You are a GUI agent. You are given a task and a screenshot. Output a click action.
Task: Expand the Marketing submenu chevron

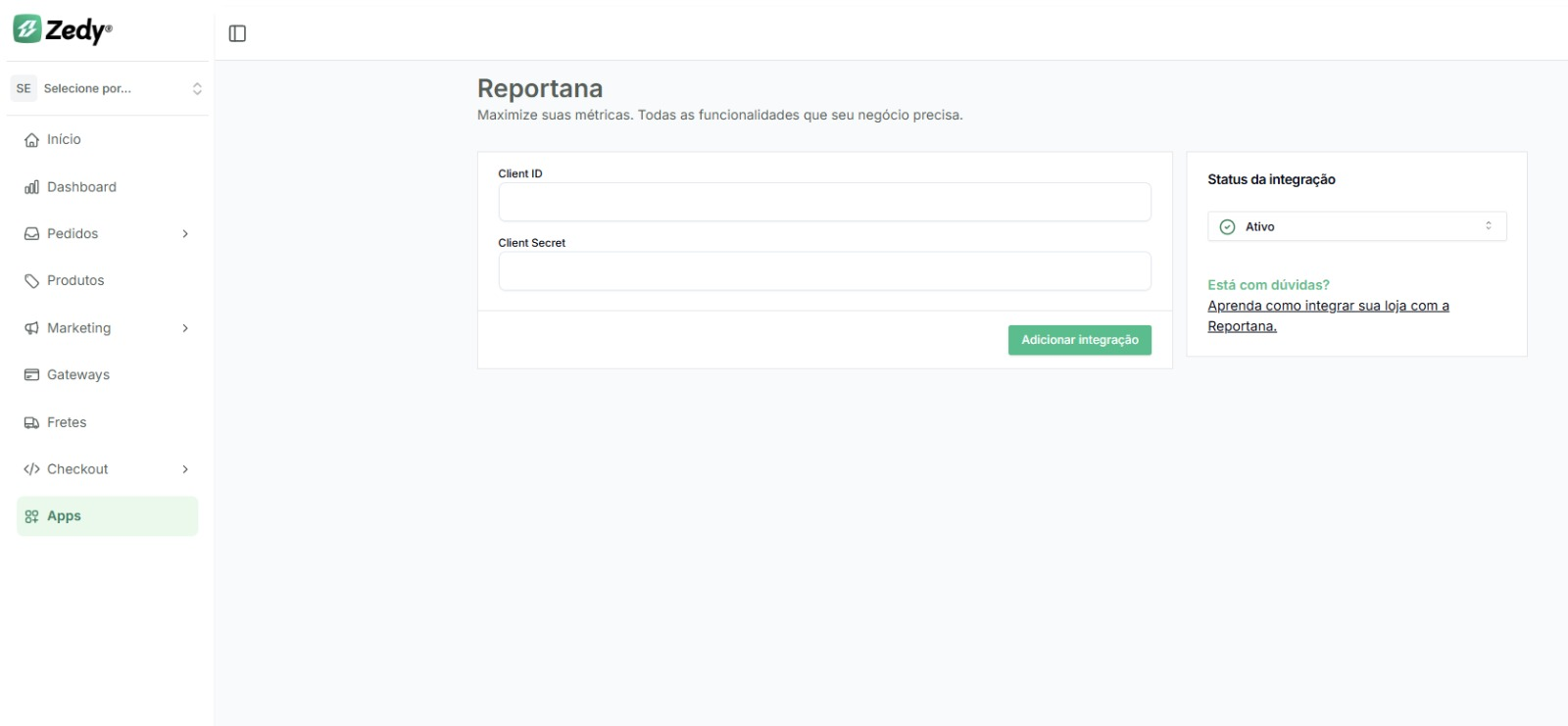tap(185, 328)
